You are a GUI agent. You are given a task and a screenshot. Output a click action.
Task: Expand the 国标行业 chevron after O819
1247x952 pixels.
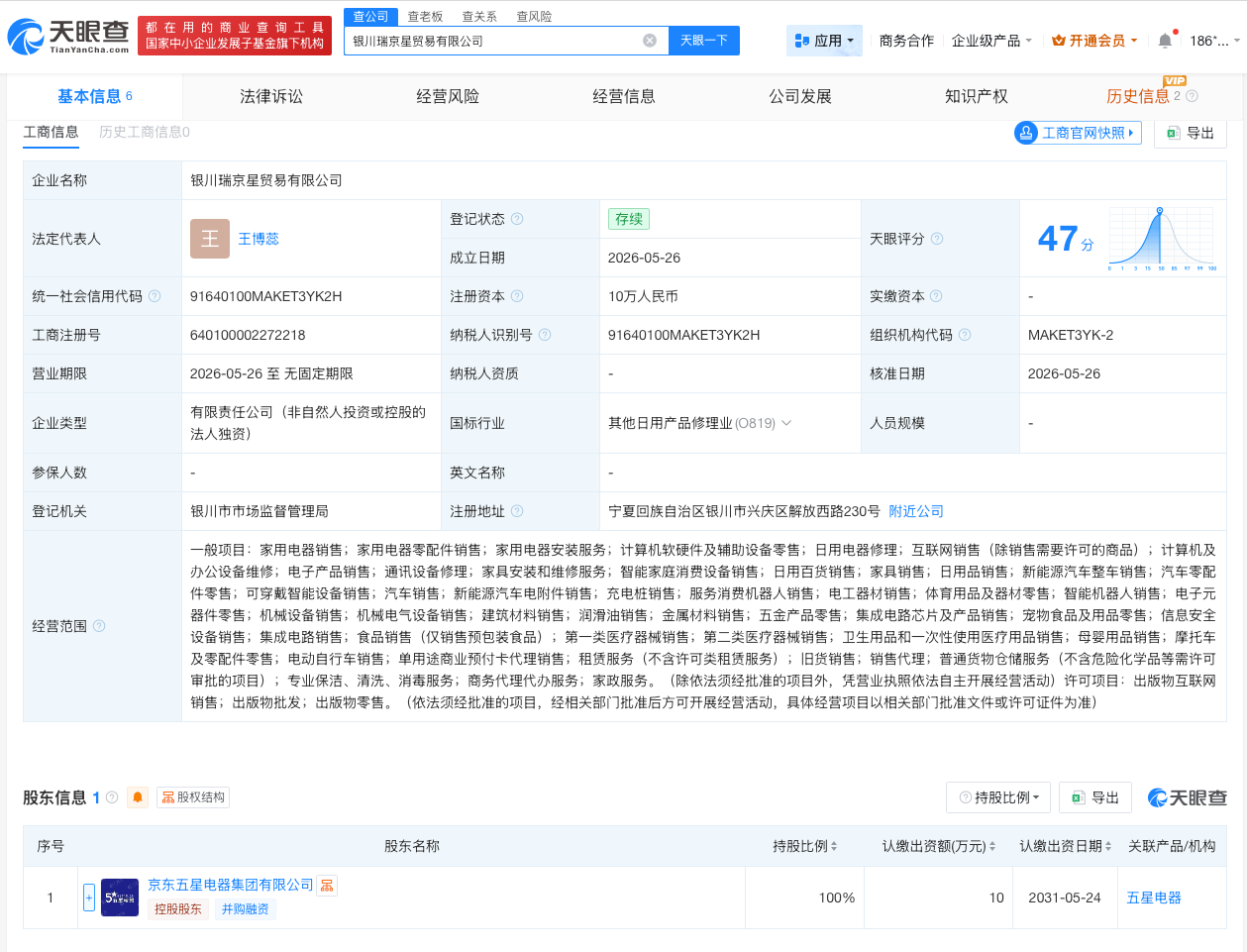click(x=786, y=423)
